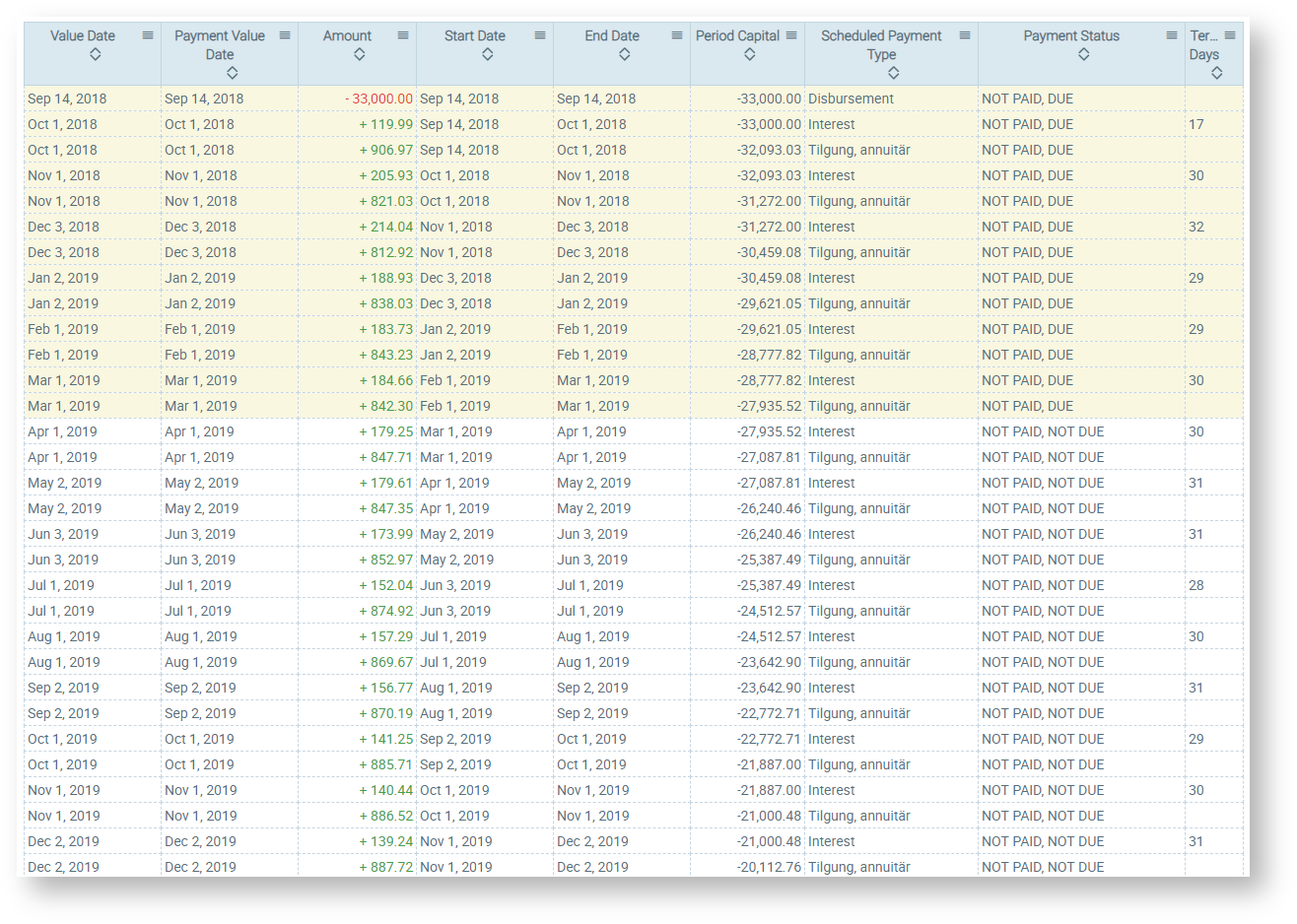Toggle sort arrows under Period Capital

[x=750, y=55]
